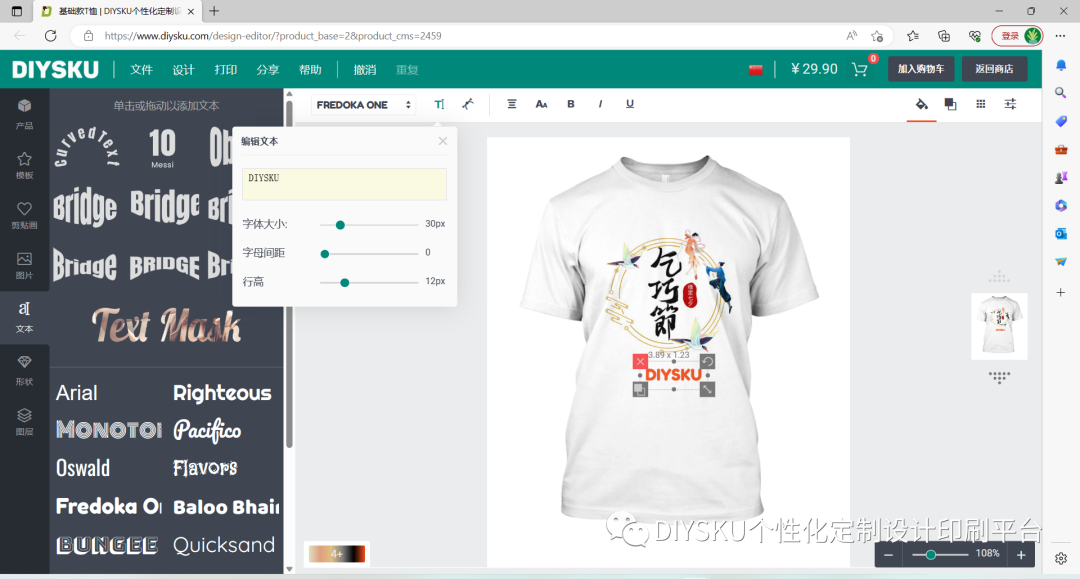Refresh the browser page
Viewport: 1080px width, 579px height.
[x=50, y=36]
